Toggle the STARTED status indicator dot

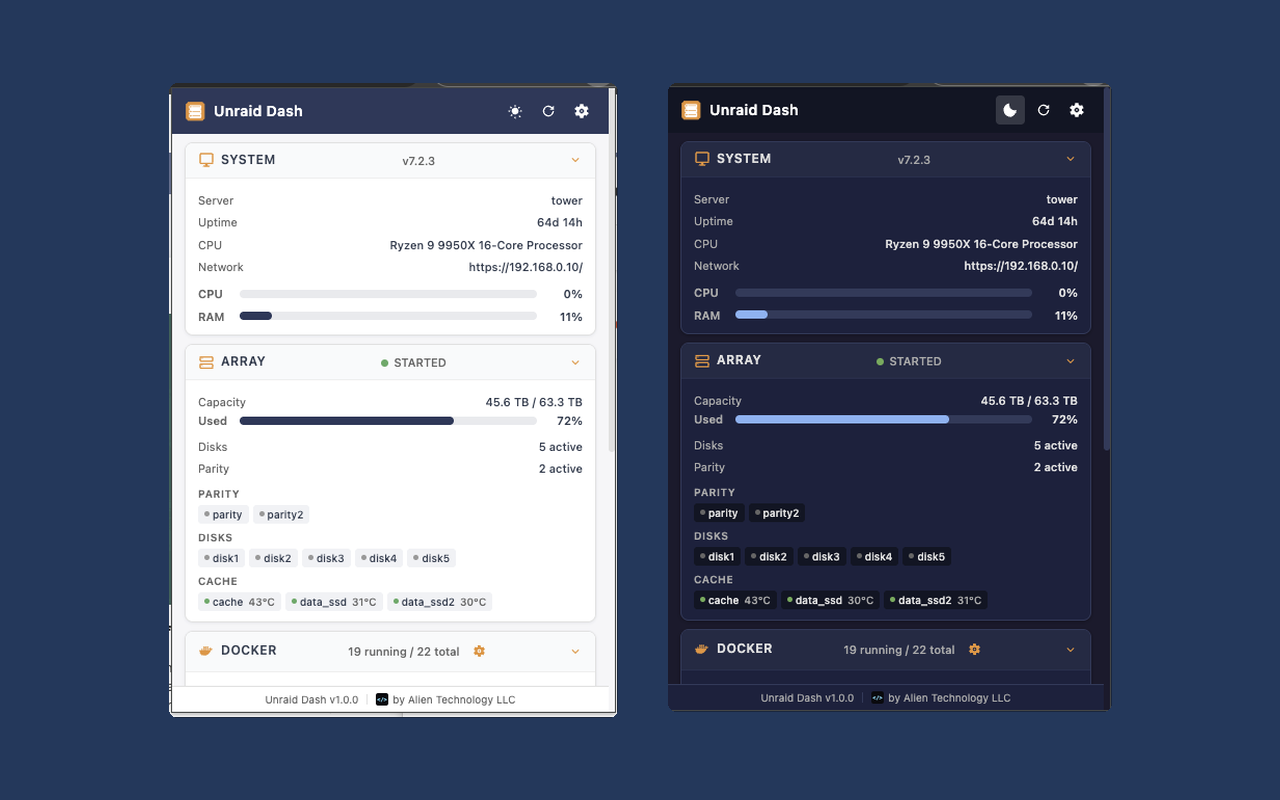(383, 362)
